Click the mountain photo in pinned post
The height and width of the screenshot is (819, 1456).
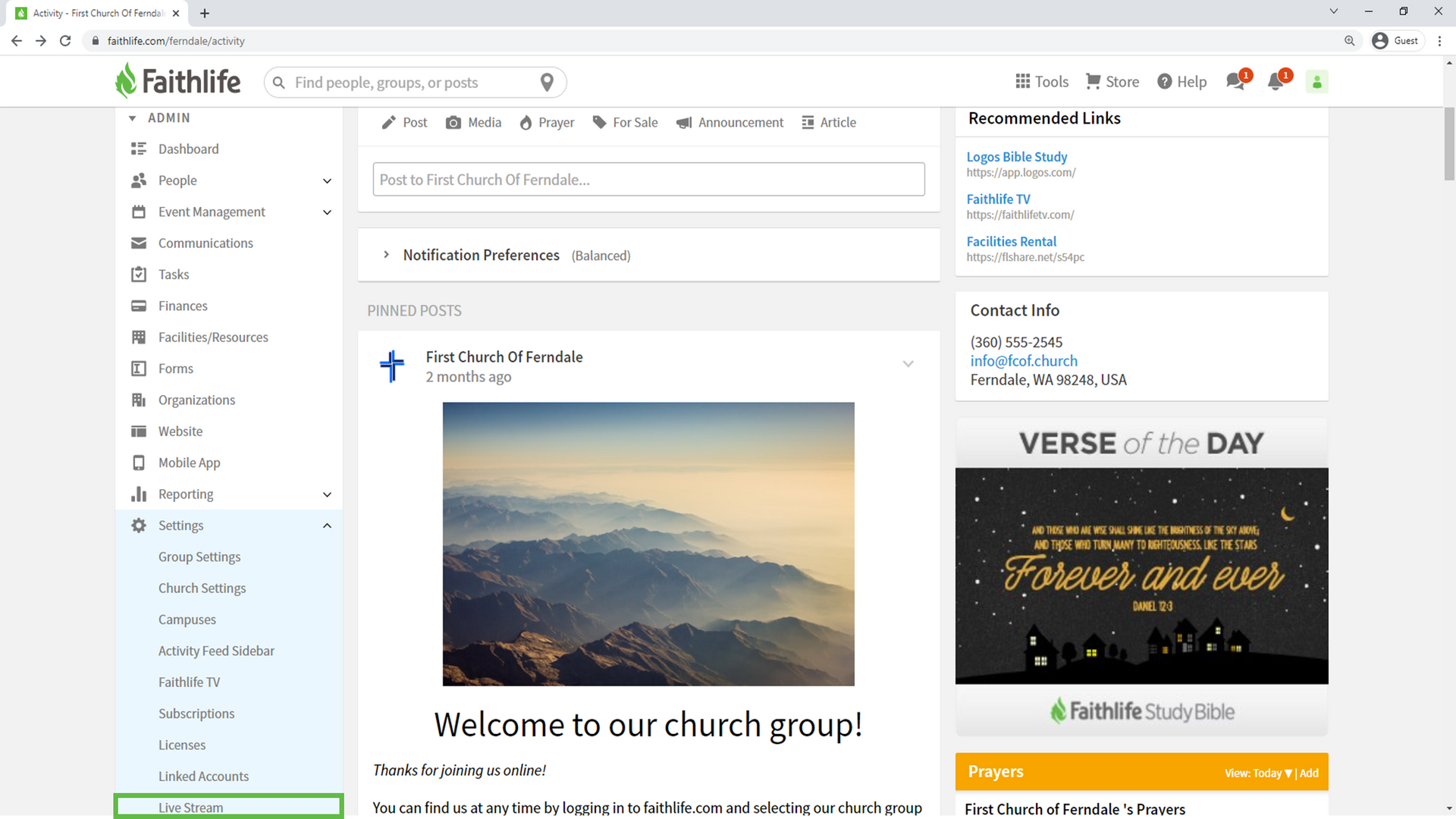[x=648, y=544]
